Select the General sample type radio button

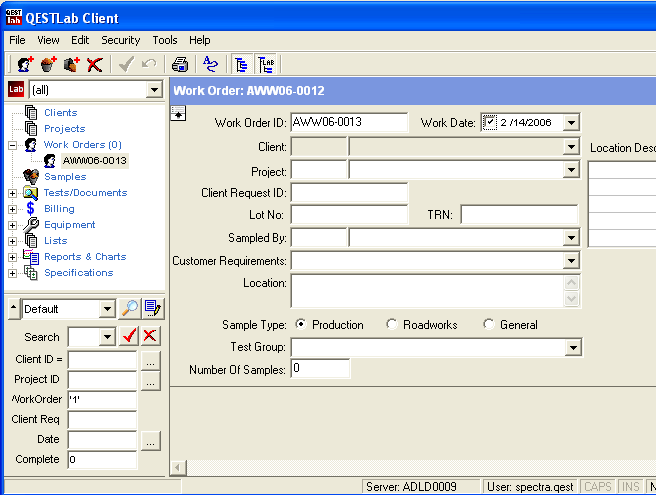point(488,325)
